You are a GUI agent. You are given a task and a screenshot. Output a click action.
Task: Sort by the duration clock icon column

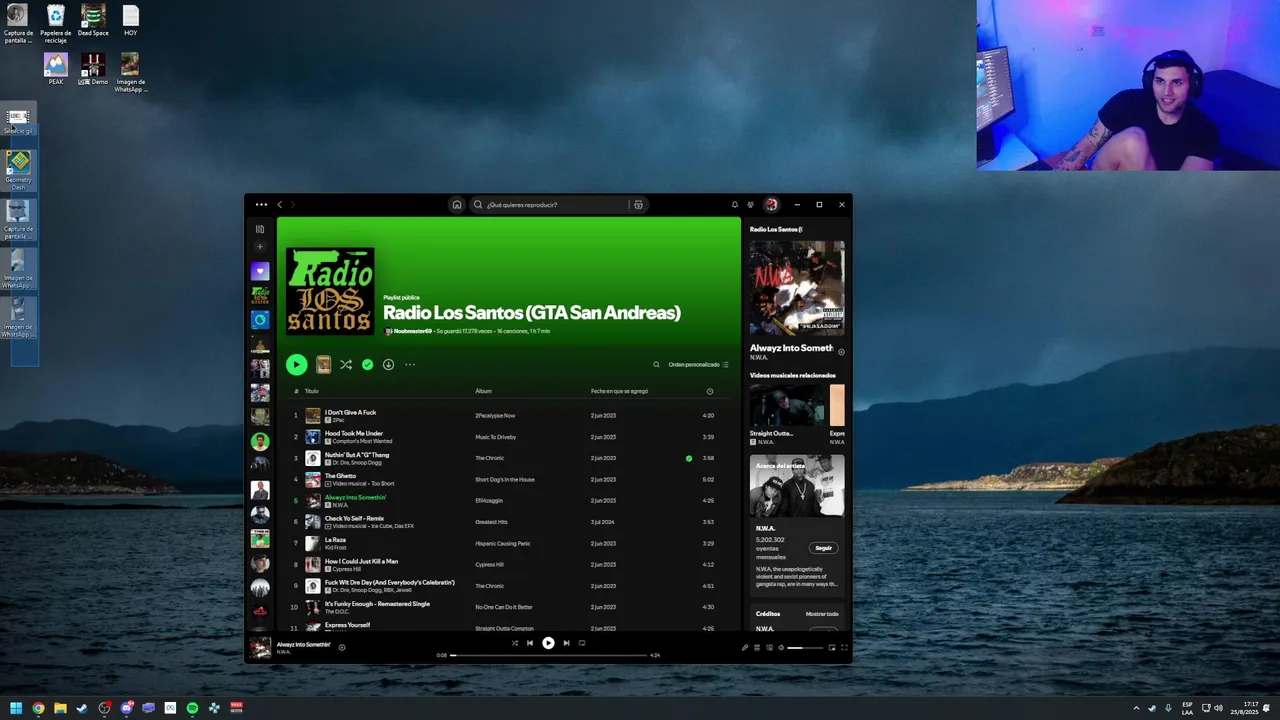(710, 391)
